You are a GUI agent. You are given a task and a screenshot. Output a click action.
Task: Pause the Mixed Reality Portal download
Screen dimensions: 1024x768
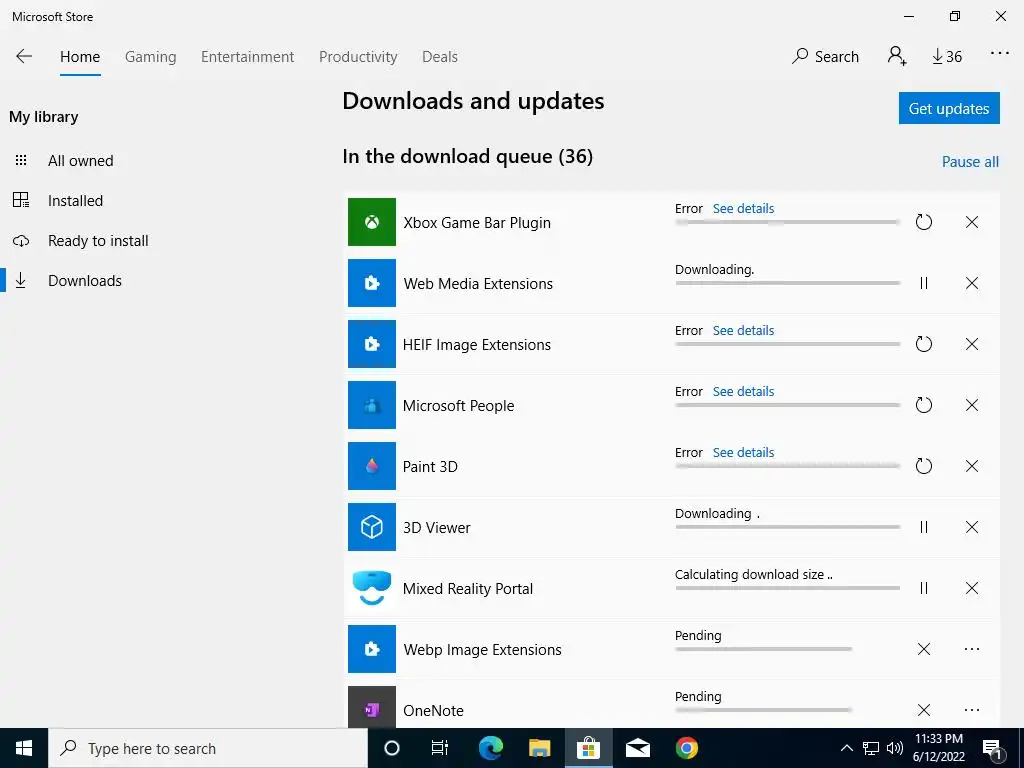tap(923, 588)
